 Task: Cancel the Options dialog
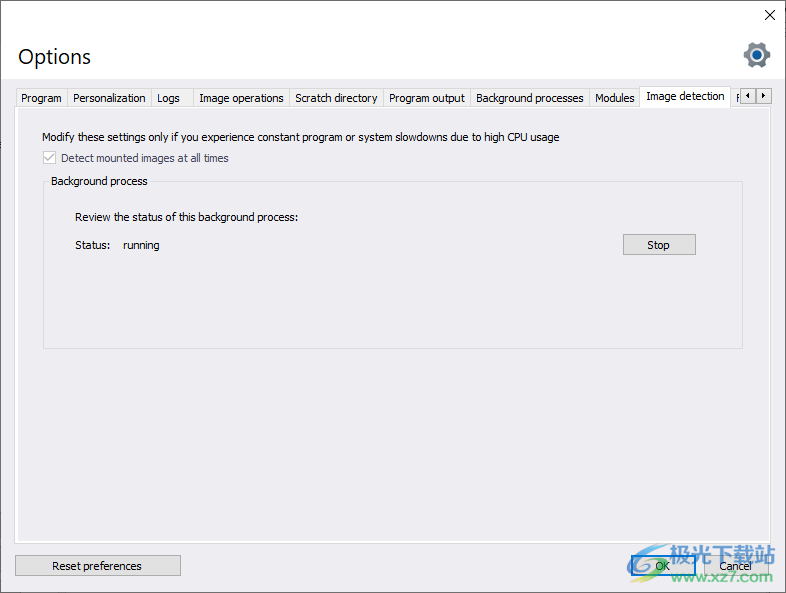(x=735, y=566)
